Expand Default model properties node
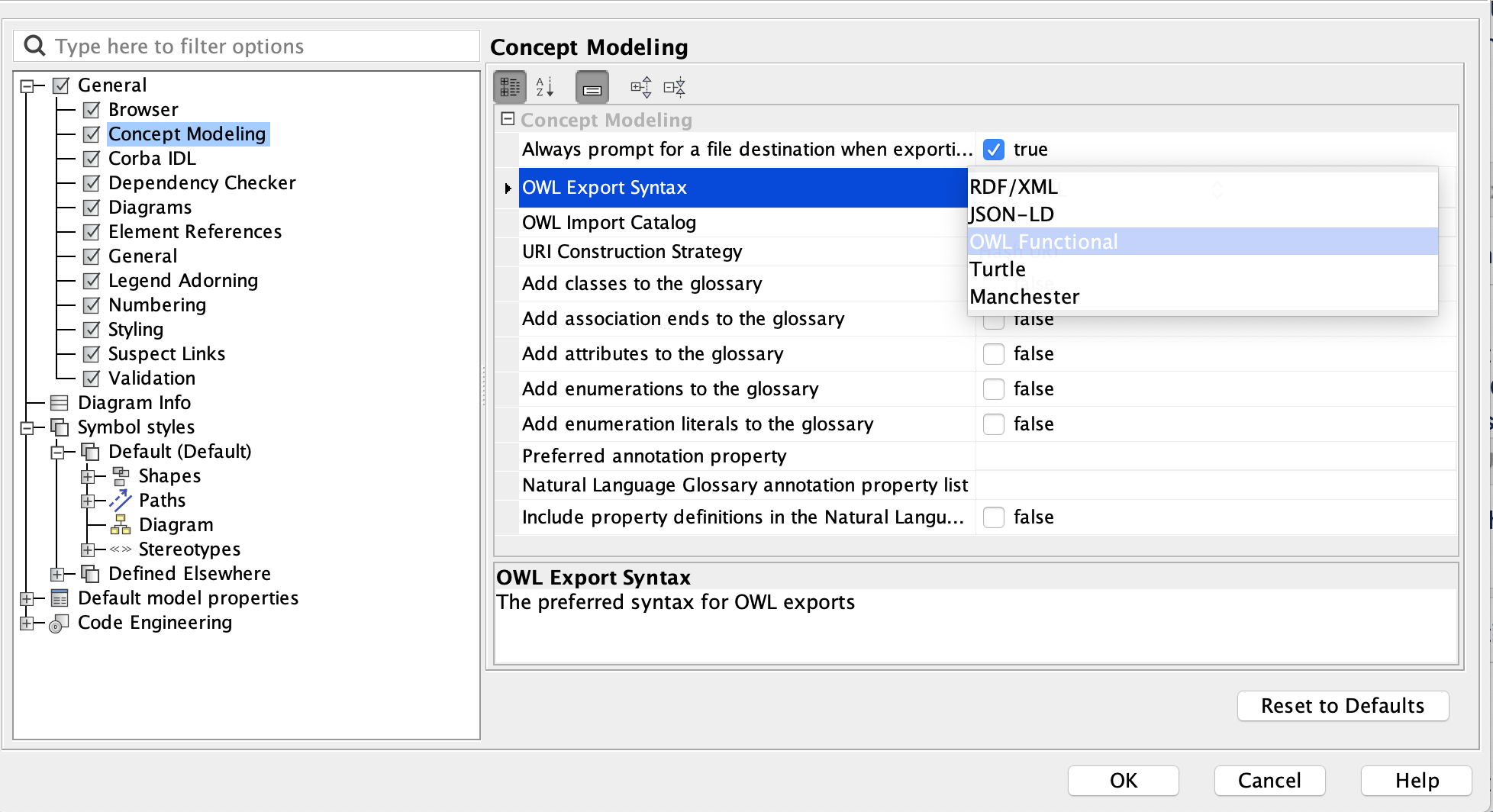This screenshot has height=812, width=1493. pos(27,599)
